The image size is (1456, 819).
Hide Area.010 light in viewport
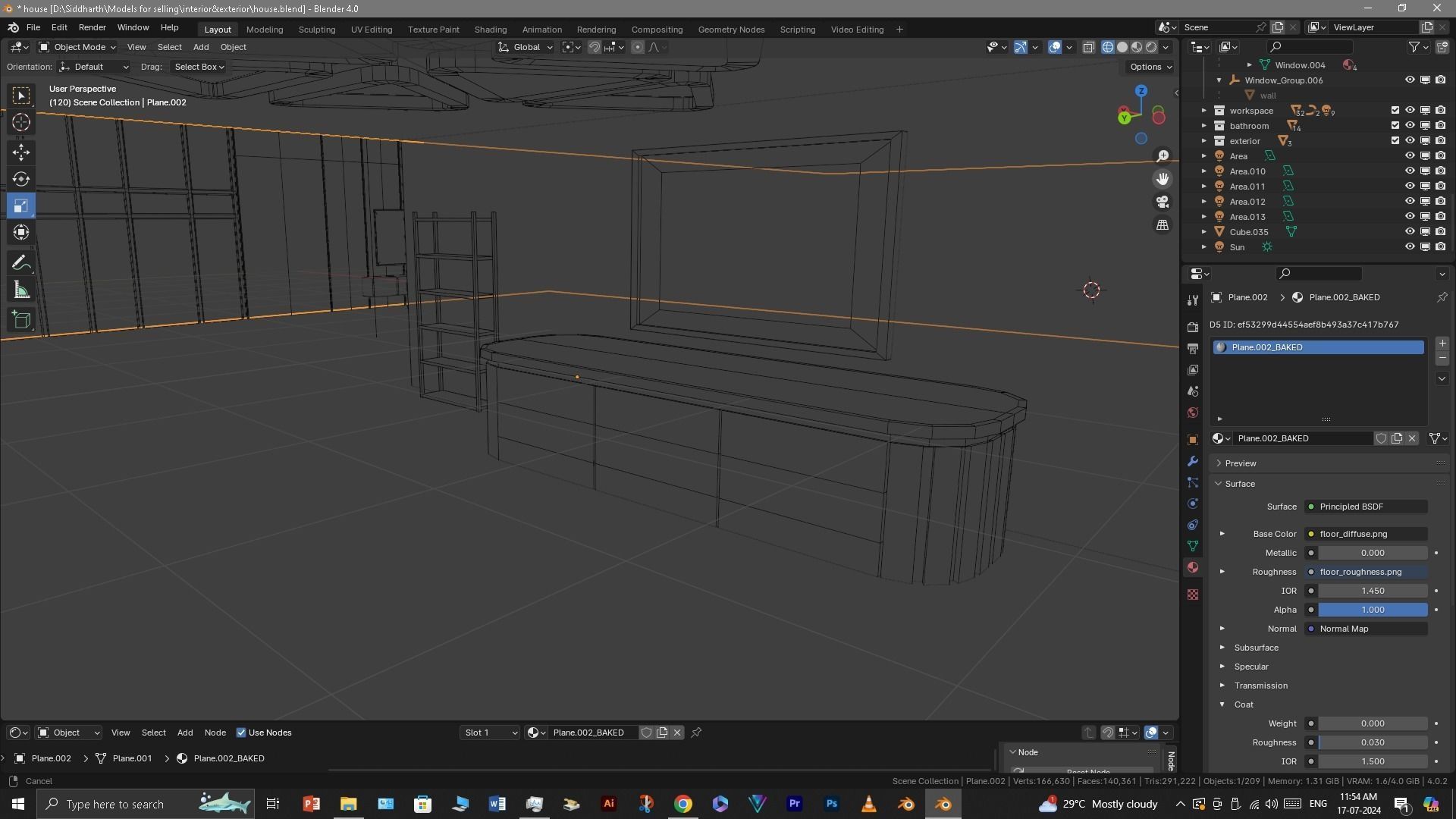pyautogui.click(x=1410, y=171)
